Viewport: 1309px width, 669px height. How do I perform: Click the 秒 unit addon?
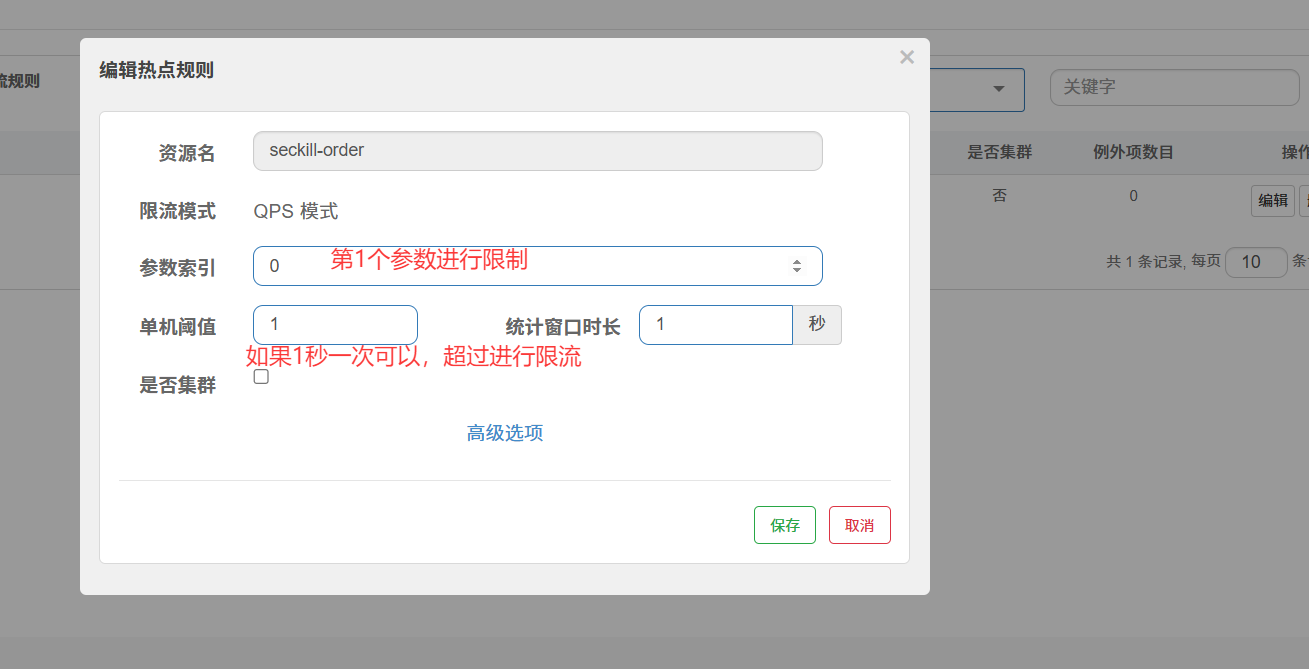point(817,325)
